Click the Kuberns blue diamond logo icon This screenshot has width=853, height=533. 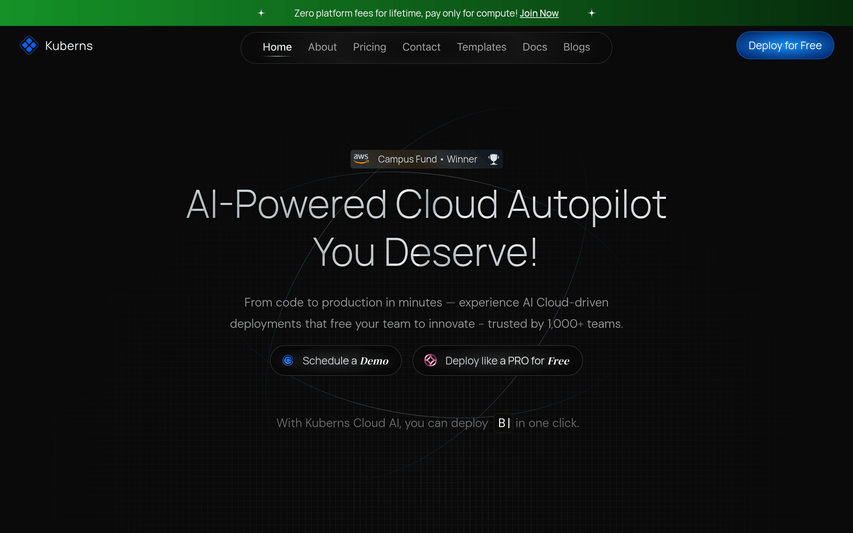click(29, 45)
